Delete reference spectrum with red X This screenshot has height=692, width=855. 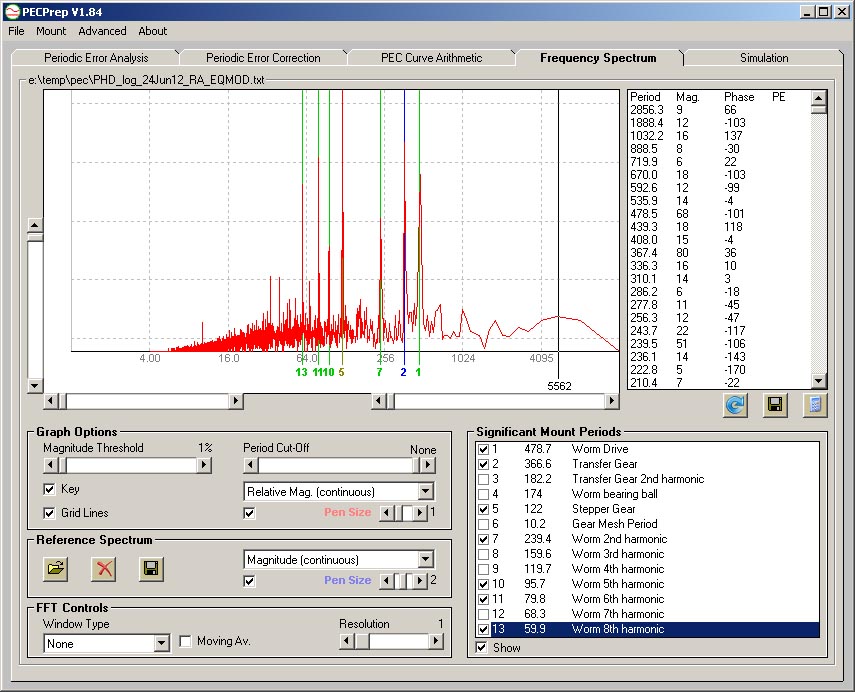(x=104, y=568)
